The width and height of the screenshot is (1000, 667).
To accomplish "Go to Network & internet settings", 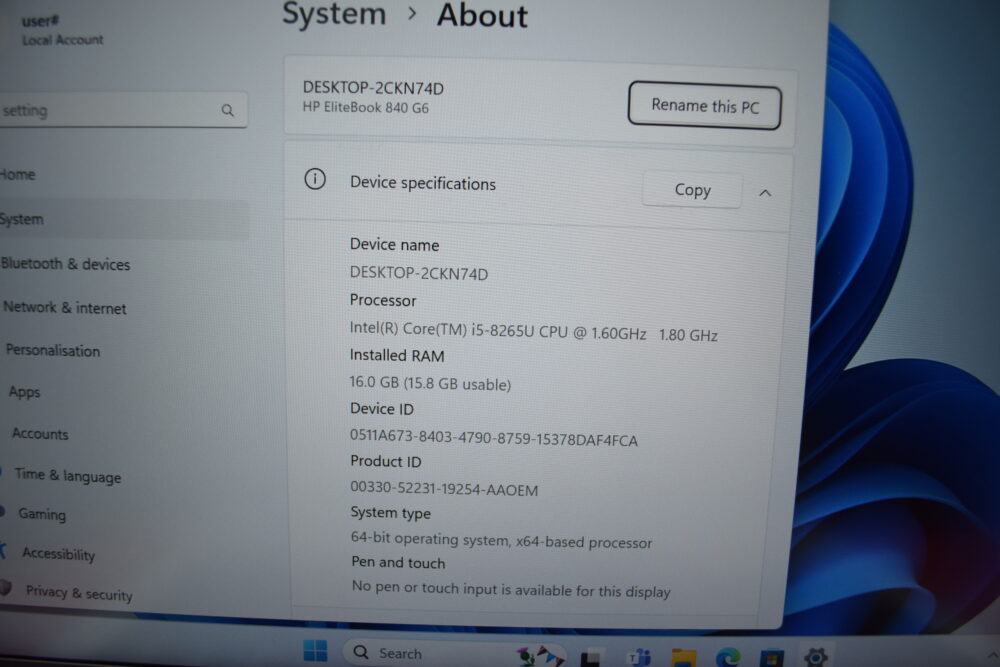I will [64, 308].
